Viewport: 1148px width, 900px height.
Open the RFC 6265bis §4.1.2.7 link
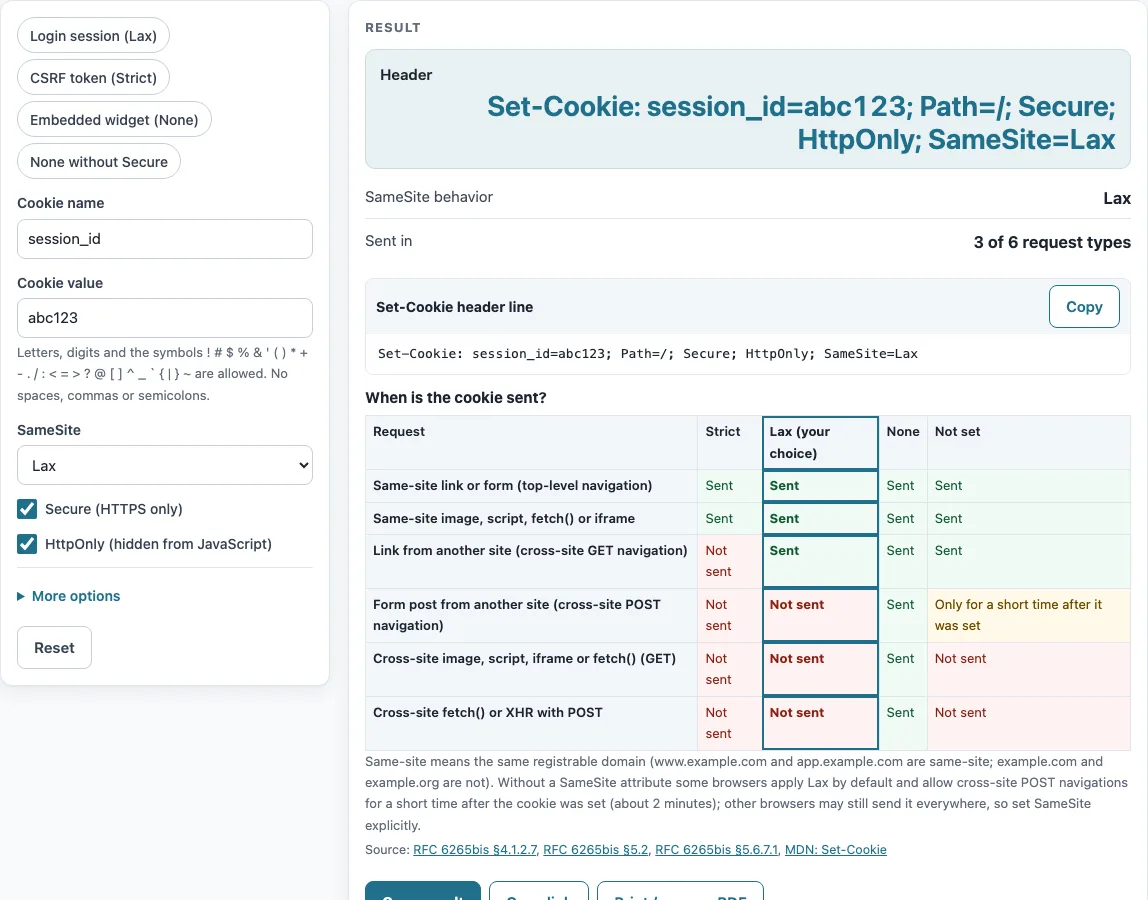[475, 849]
